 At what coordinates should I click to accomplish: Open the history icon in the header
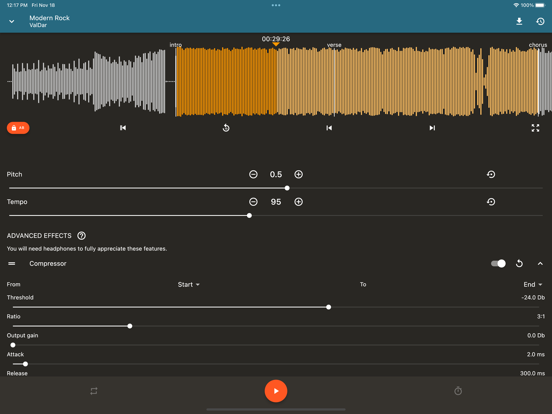coord(540,21)
